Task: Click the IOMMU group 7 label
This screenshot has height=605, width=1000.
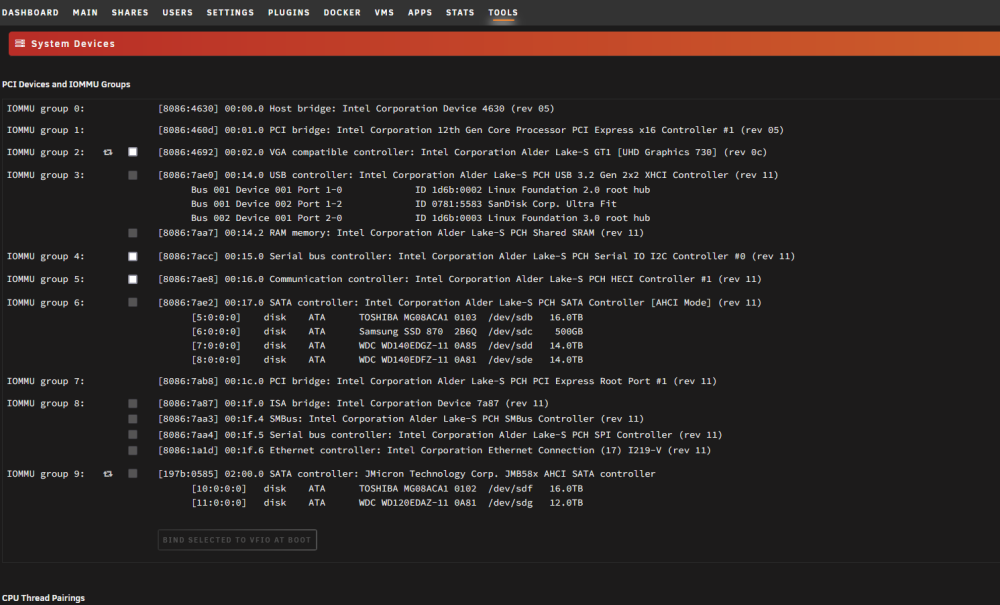Action: (45, 381)
